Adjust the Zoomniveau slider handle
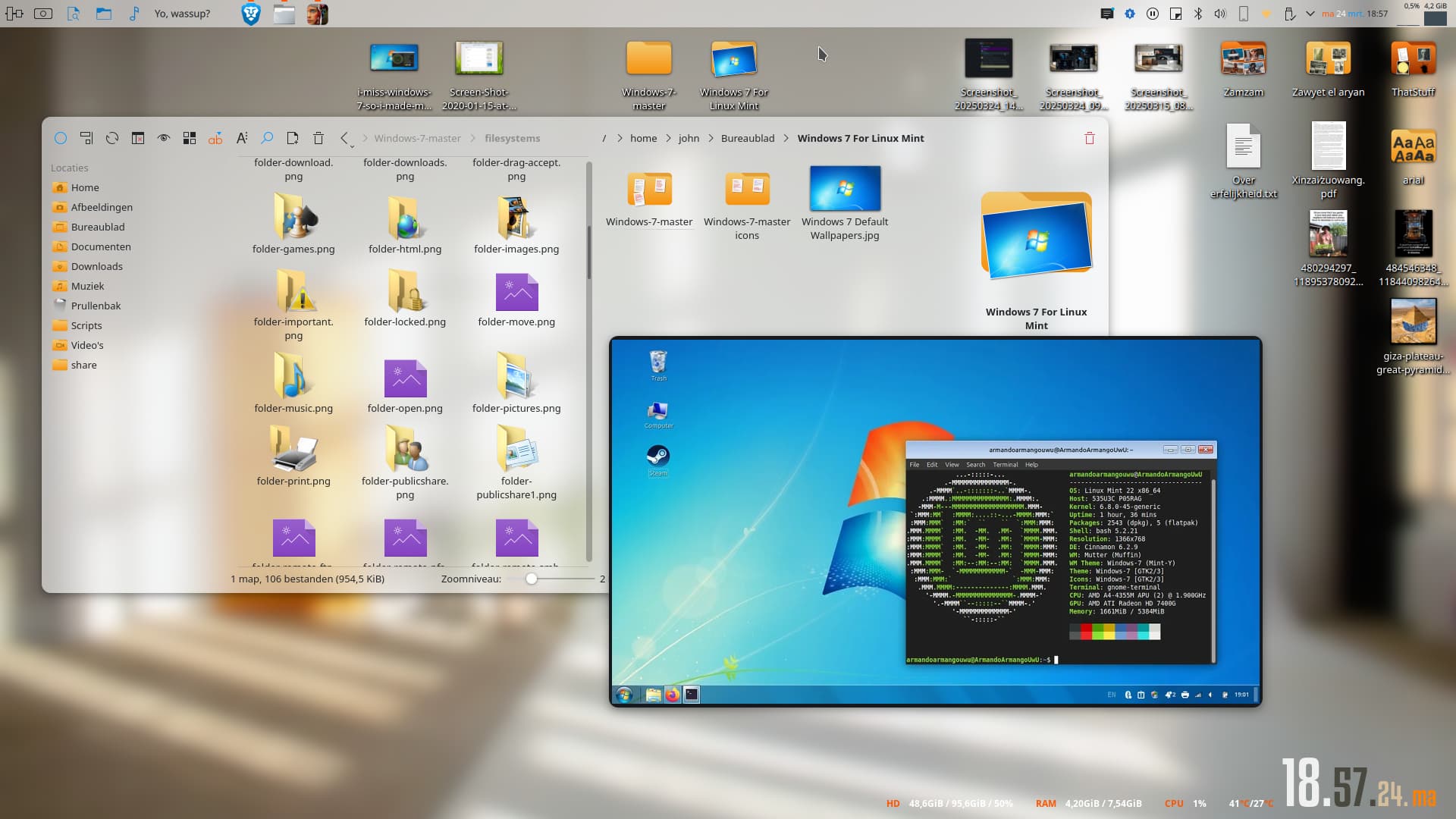 532,579
